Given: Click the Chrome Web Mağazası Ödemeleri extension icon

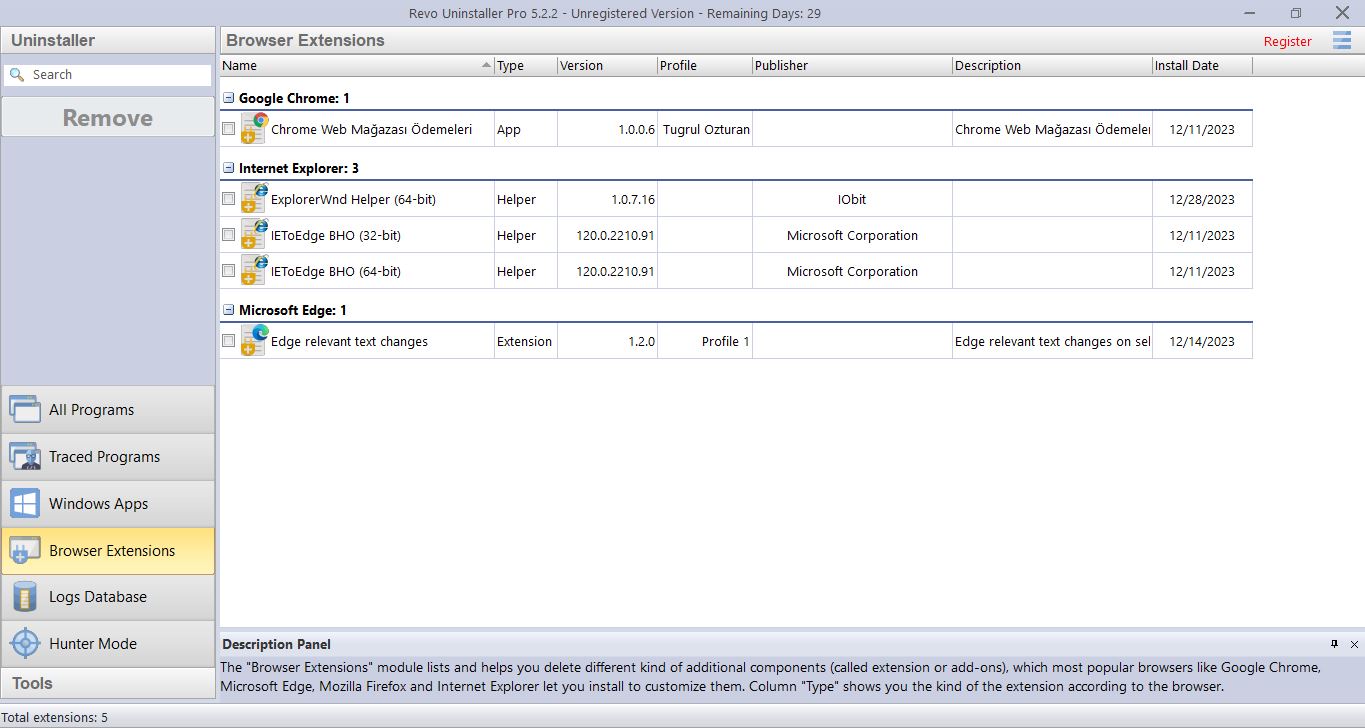Looking at the screenshot, I should pos(254,128).
